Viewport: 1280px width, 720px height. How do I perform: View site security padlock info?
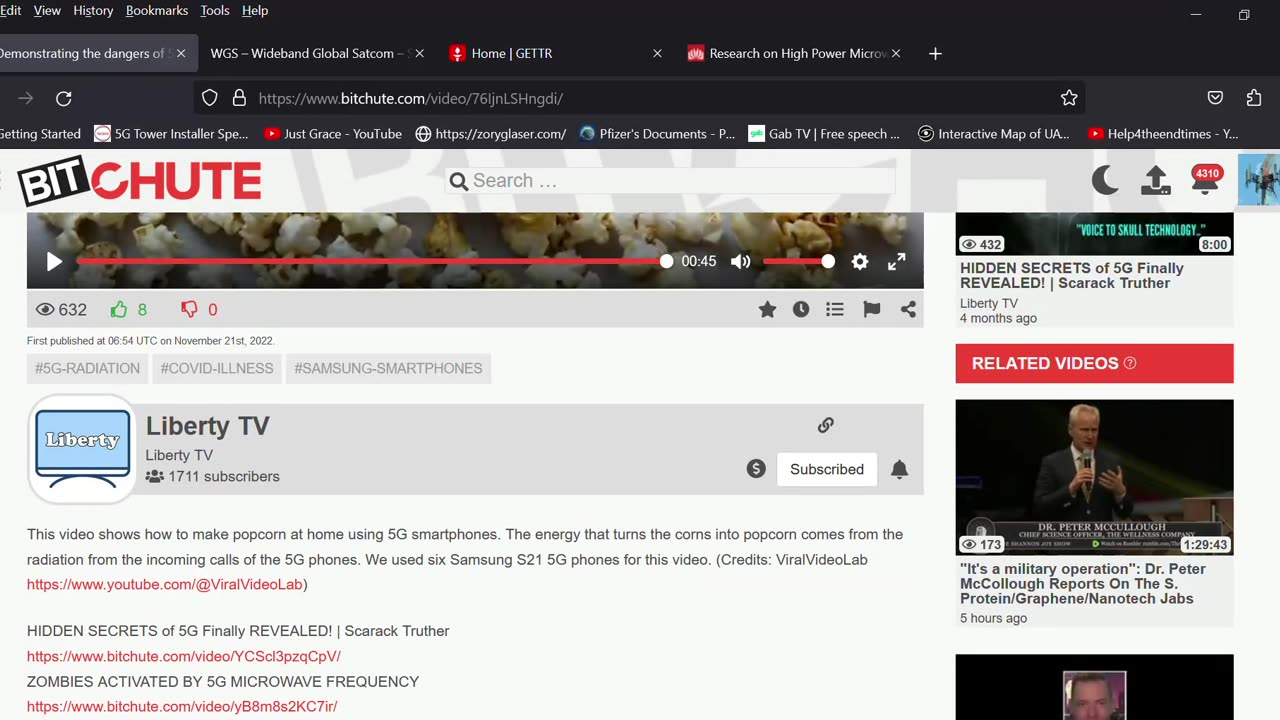[239, 98]
